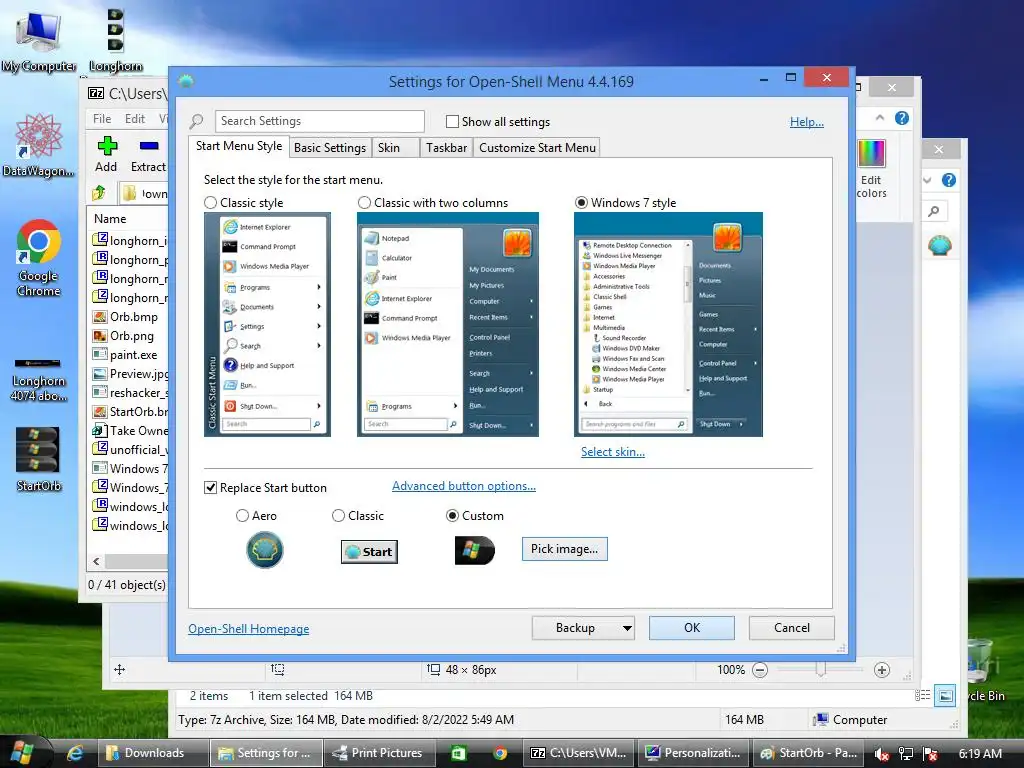This screenshot has height=768, width=1024.
Task: Visit Open-Shell Homepage link
Action: coord(249,629)
